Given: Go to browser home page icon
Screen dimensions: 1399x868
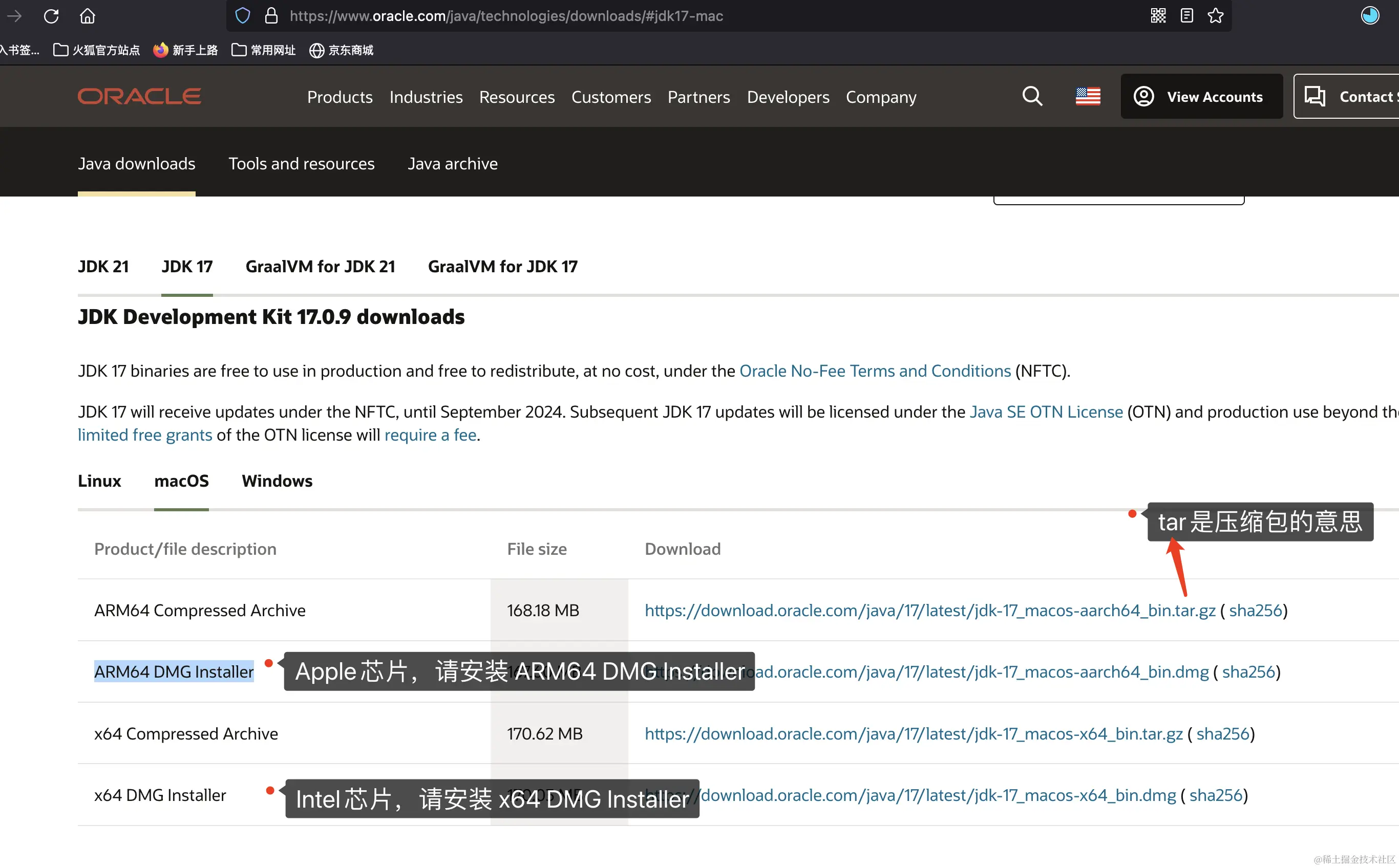Looking at the screenshot, I should tap(87, 16).
